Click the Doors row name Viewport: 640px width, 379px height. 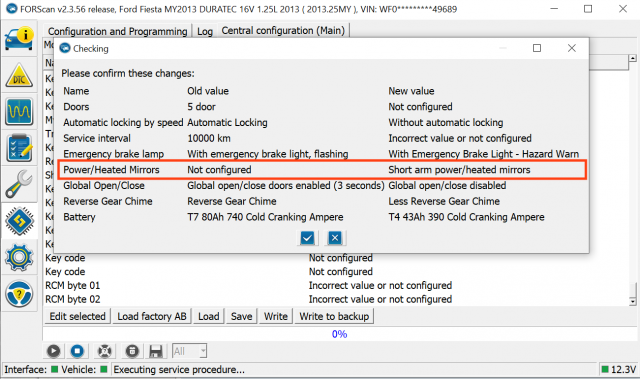pyautogui.click(x=76, y=107)
